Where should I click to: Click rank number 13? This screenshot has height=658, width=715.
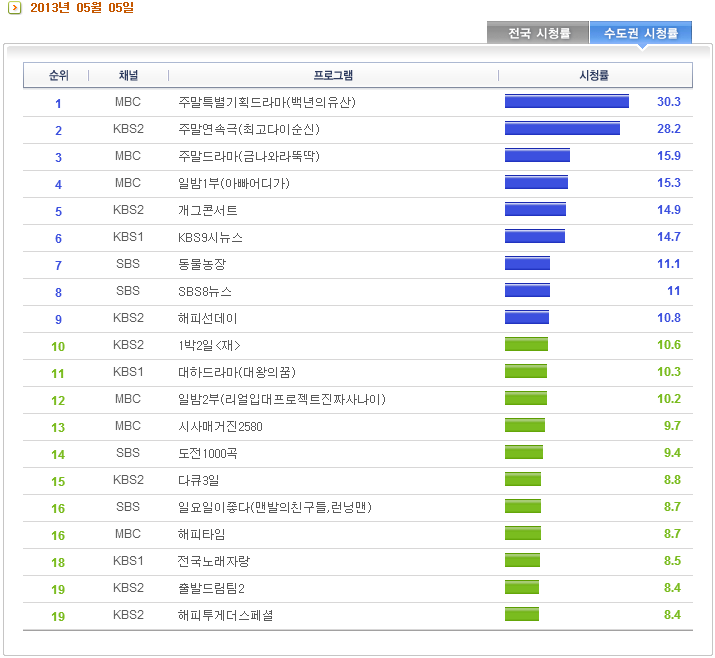tap(58, 427)
